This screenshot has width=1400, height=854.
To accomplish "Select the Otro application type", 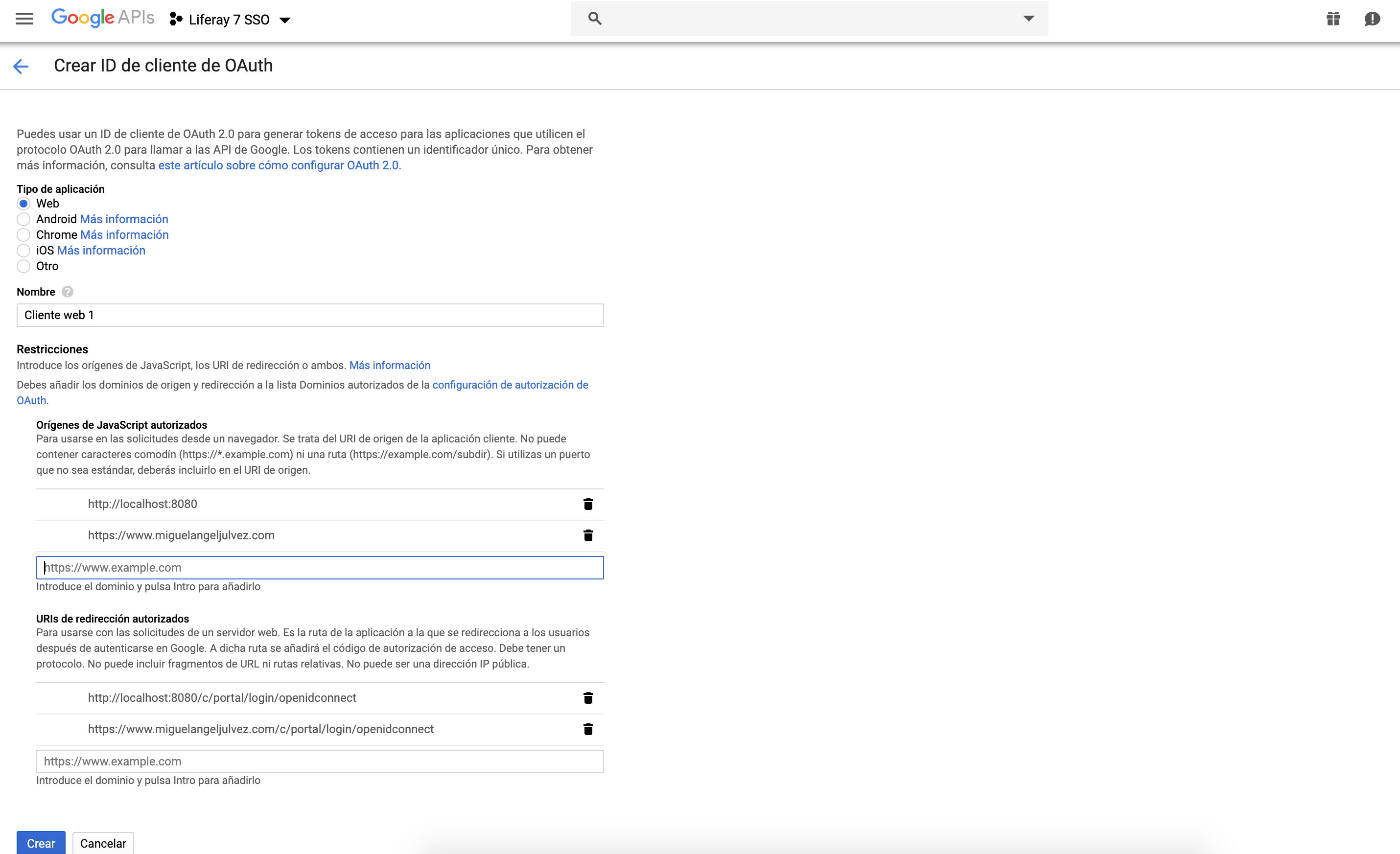I will pos(23,266).
